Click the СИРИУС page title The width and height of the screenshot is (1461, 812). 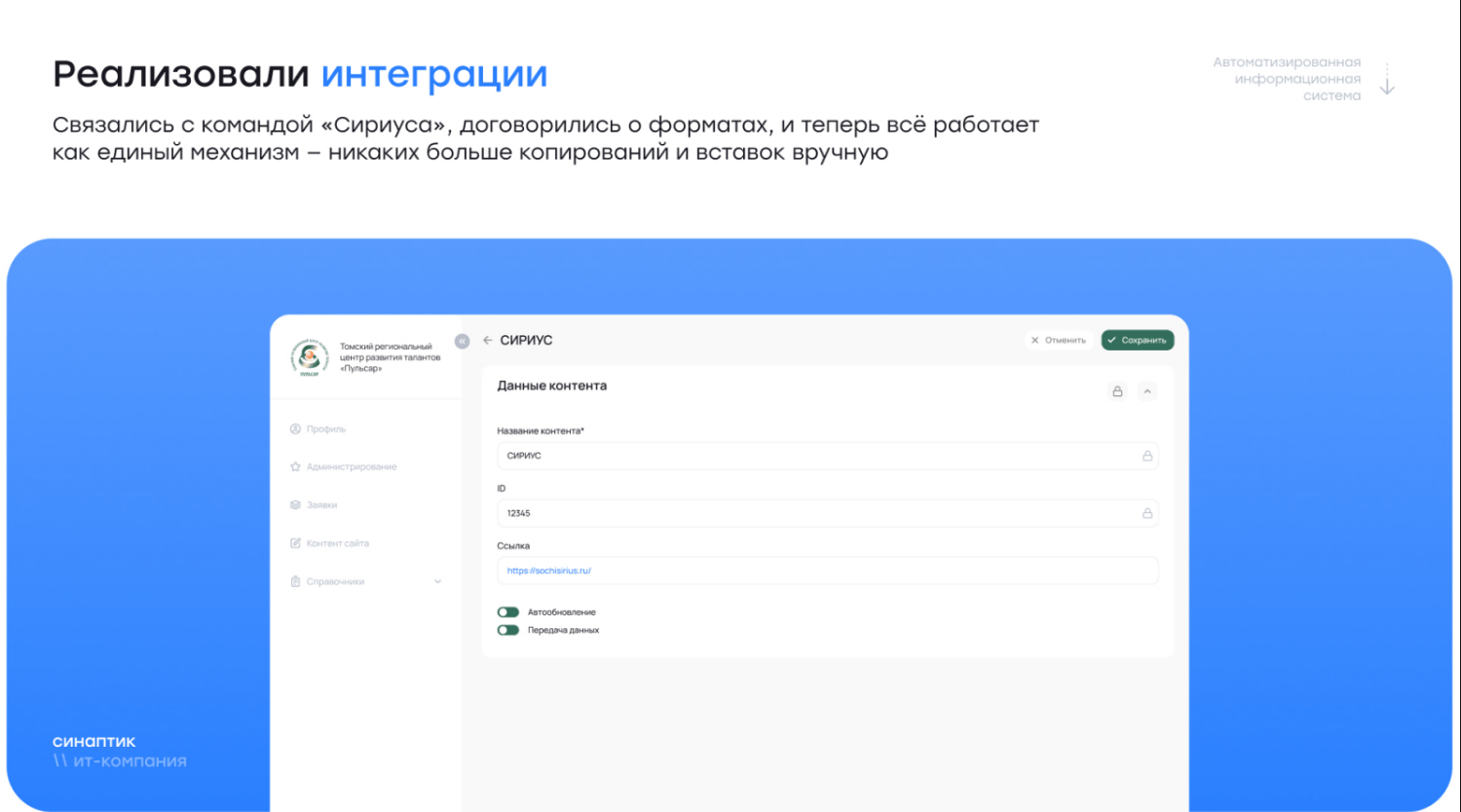(x=526, y=341)
